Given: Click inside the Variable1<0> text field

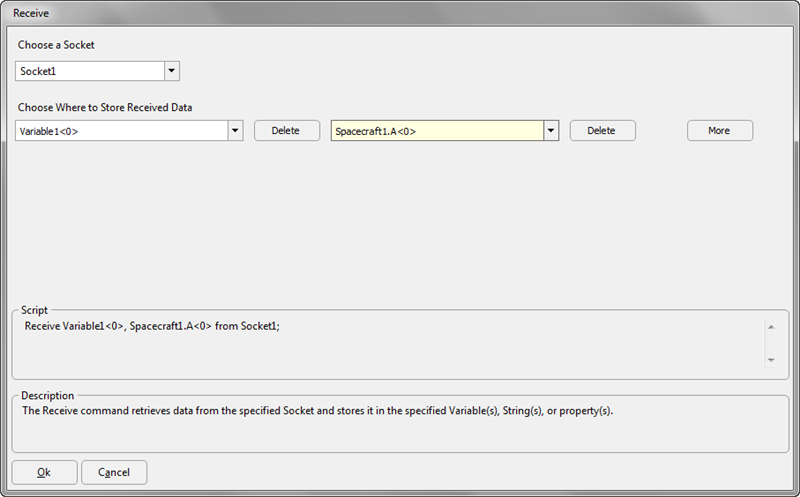Looking at the screenshot, I should (122, 131).
